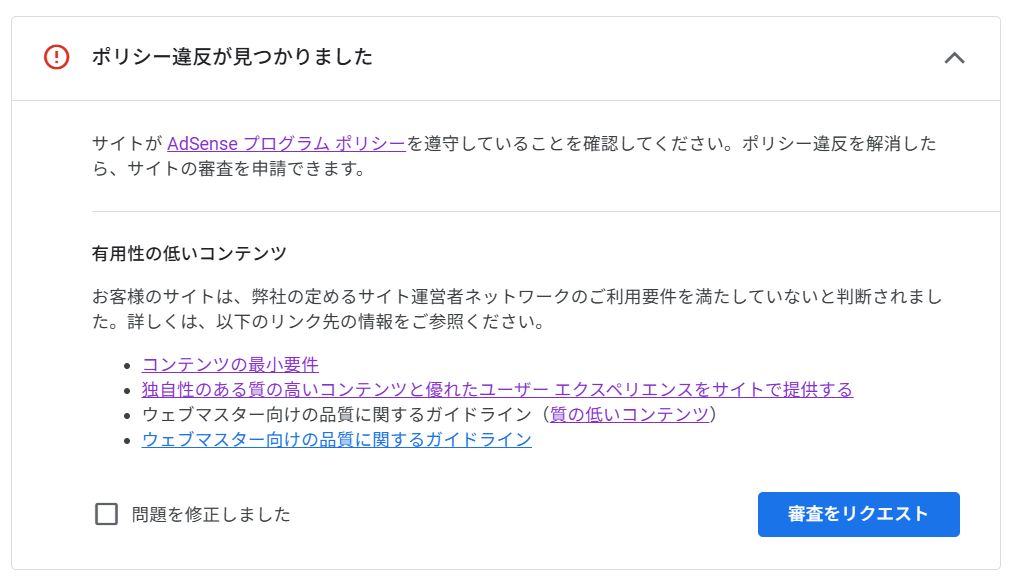1012x579 pixels.
Task: Click the bullet before the parenthesized guideline line
Action: (127, 415)
